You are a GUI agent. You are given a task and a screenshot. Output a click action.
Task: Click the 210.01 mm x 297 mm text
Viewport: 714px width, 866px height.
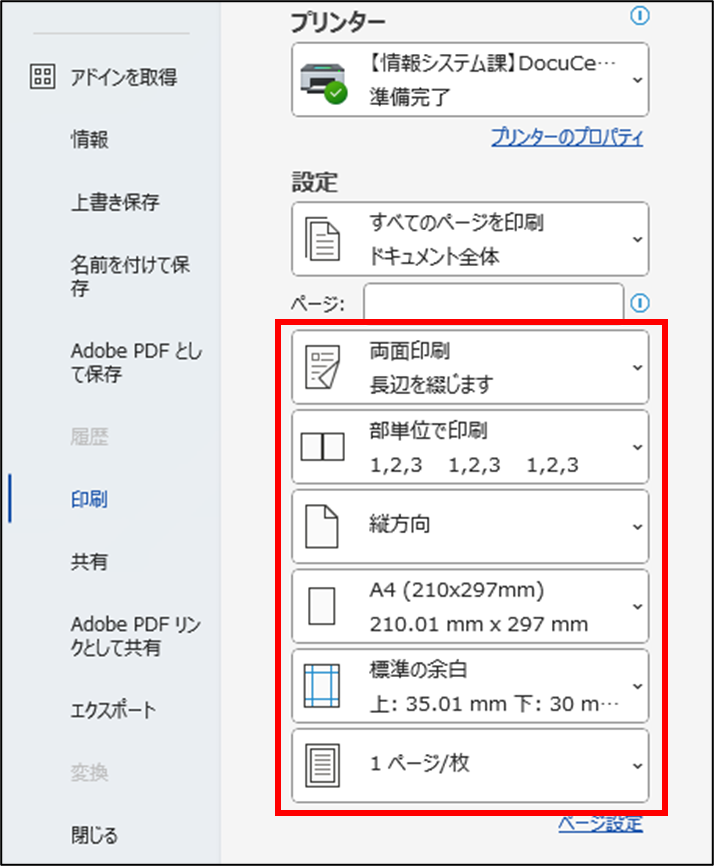pos(479,624)
